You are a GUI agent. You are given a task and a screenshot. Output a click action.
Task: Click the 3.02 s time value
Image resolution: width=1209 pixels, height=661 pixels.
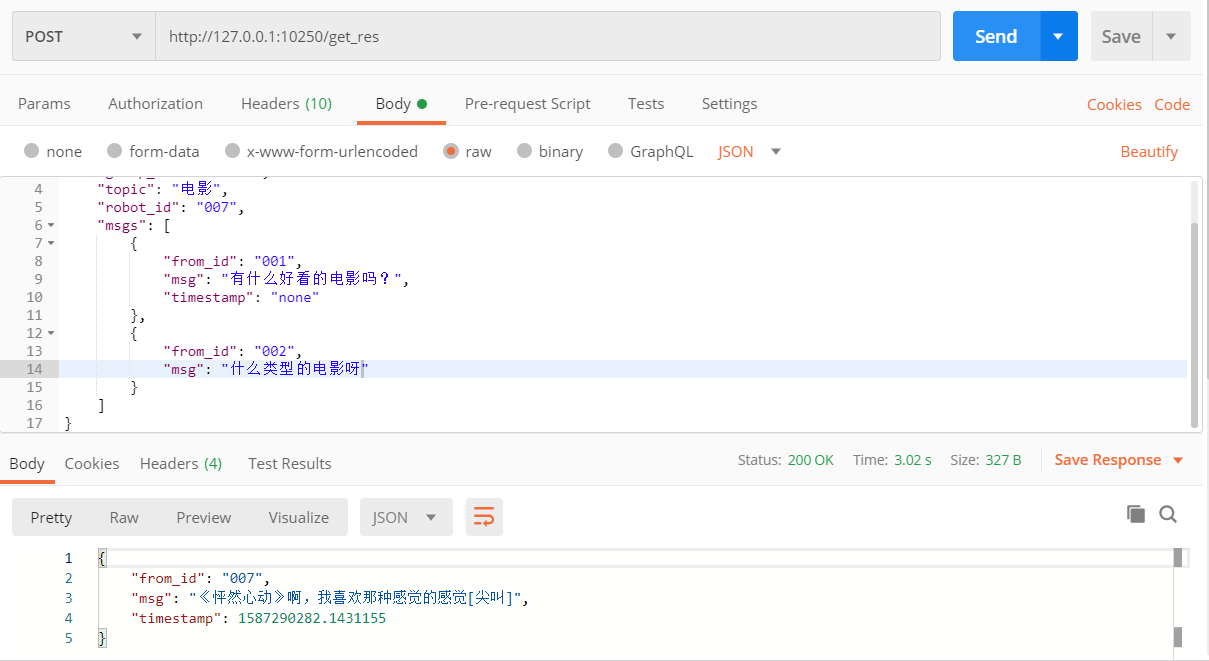[x=913, y=460]
